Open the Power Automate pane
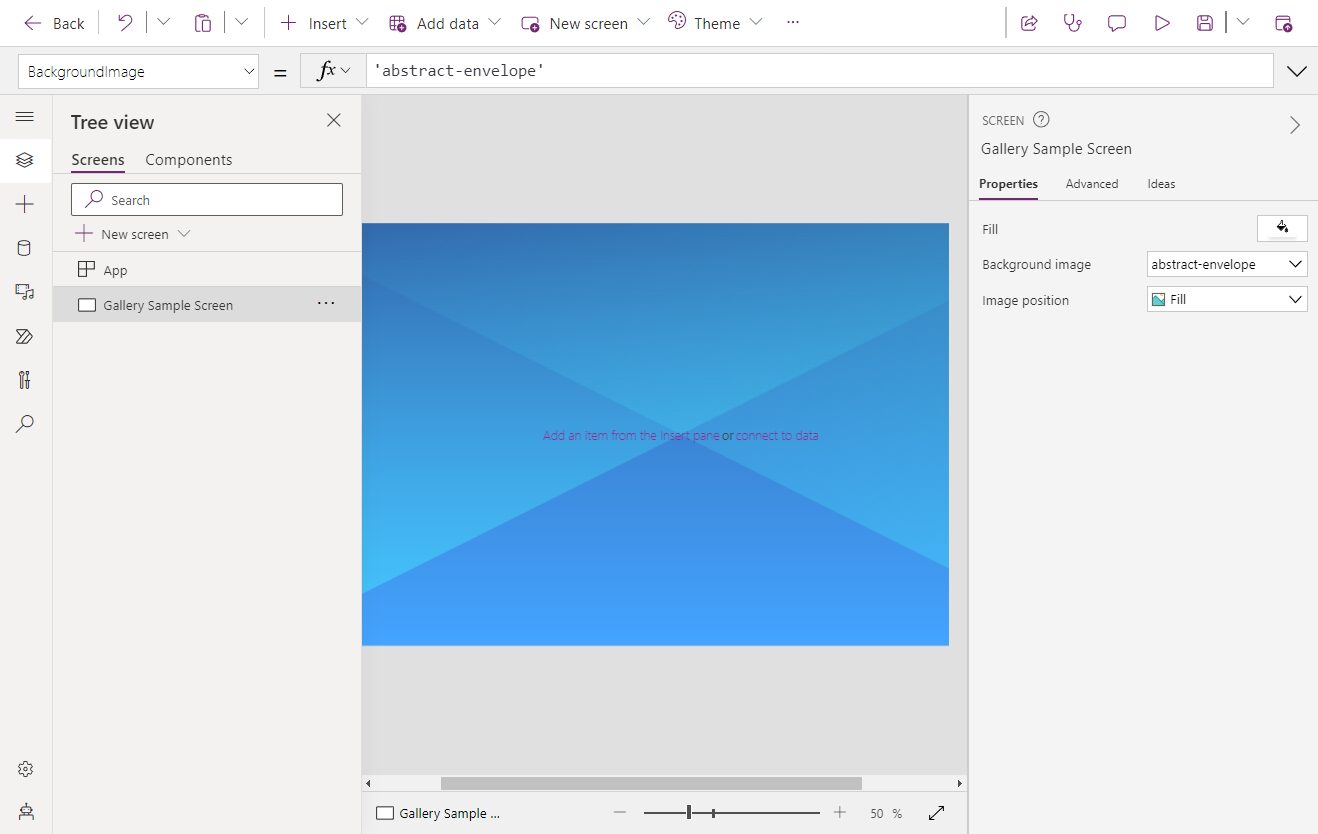Viewport: 1318px width, 834px height. 25,336
